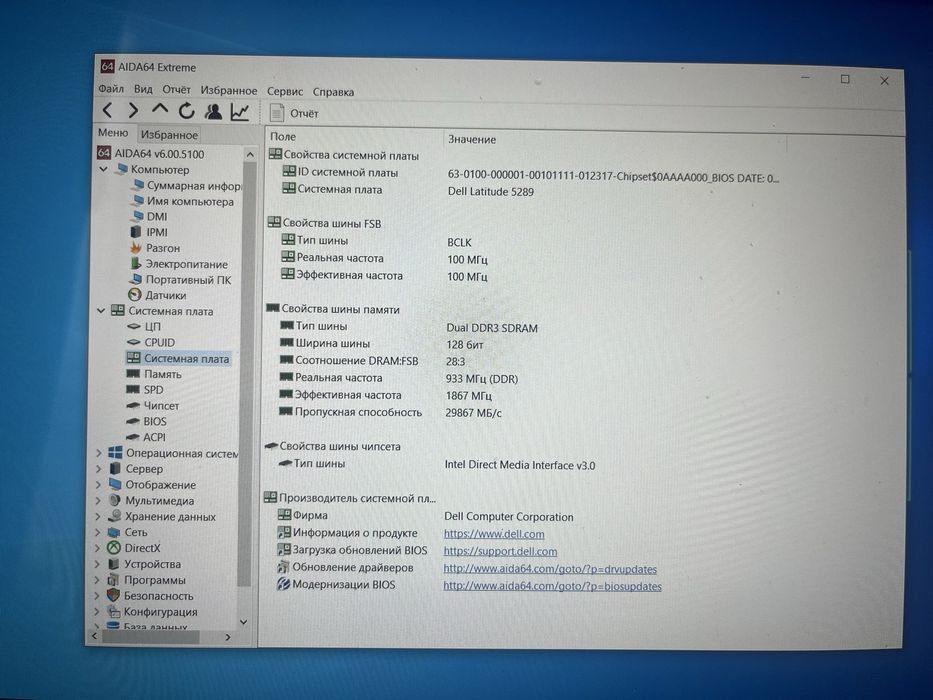The image size is (933, 700).
Task: Open the user silhouette toolbar icon
Action: [213, 111]
